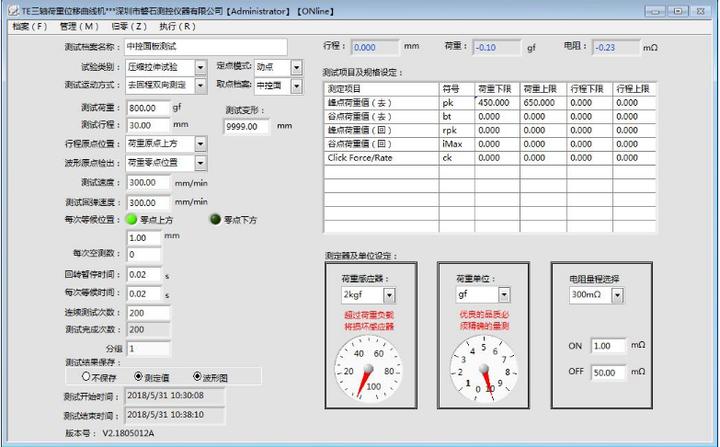The image size is (720, 447).
Task: Click the 测试速度 field 300.00 mm/min
Action: (x=148, y=183)
